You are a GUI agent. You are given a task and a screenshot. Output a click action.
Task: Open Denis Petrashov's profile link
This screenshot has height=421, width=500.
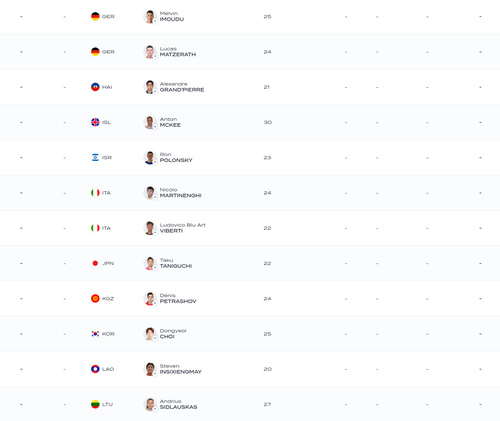pyautogui.click(x=178, y=299)
